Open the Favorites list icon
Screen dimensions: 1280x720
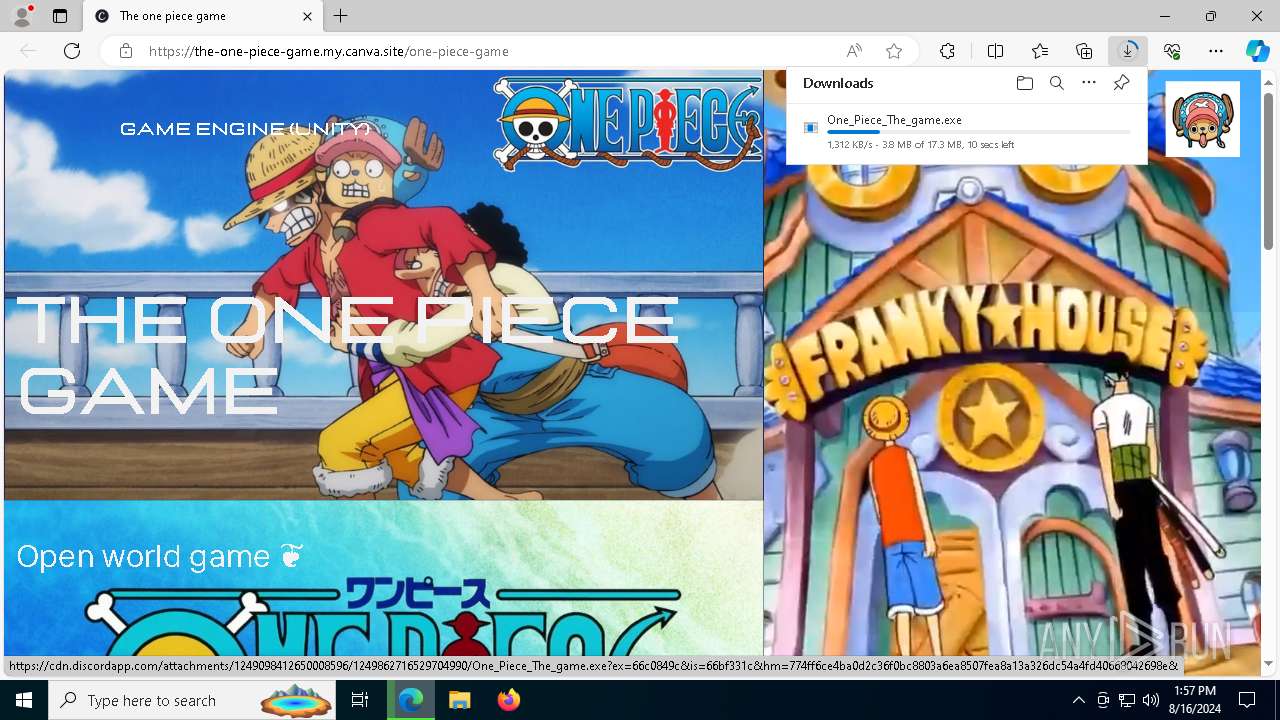pos(1040,51)
